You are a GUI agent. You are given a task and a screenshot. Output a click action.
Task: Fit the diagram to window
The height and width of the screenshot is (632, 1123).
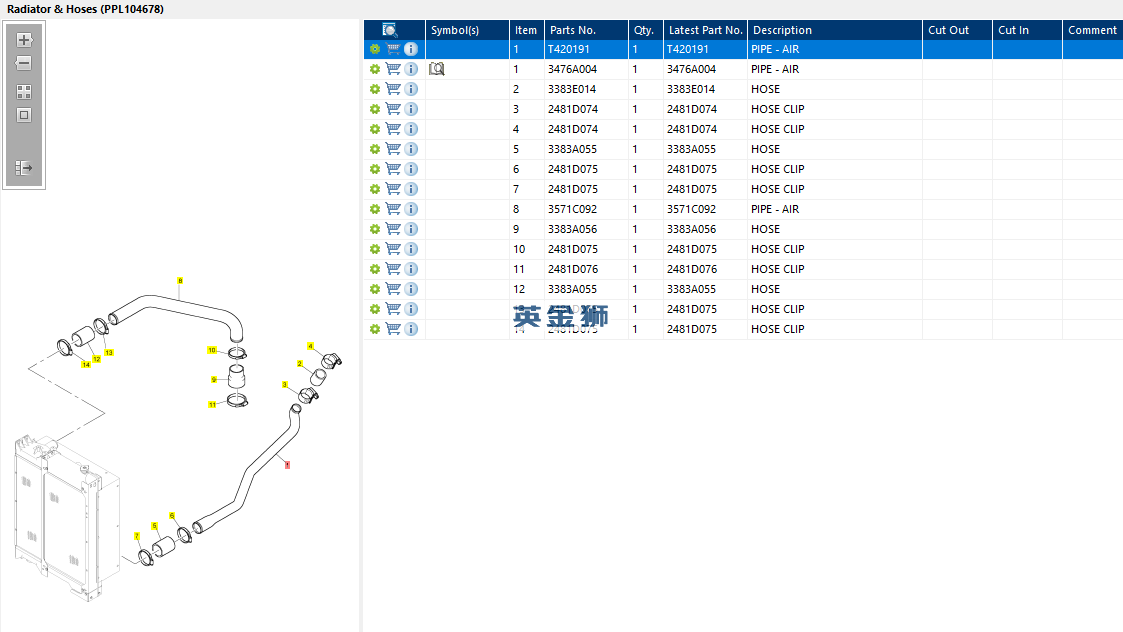(x=24, y=115)
